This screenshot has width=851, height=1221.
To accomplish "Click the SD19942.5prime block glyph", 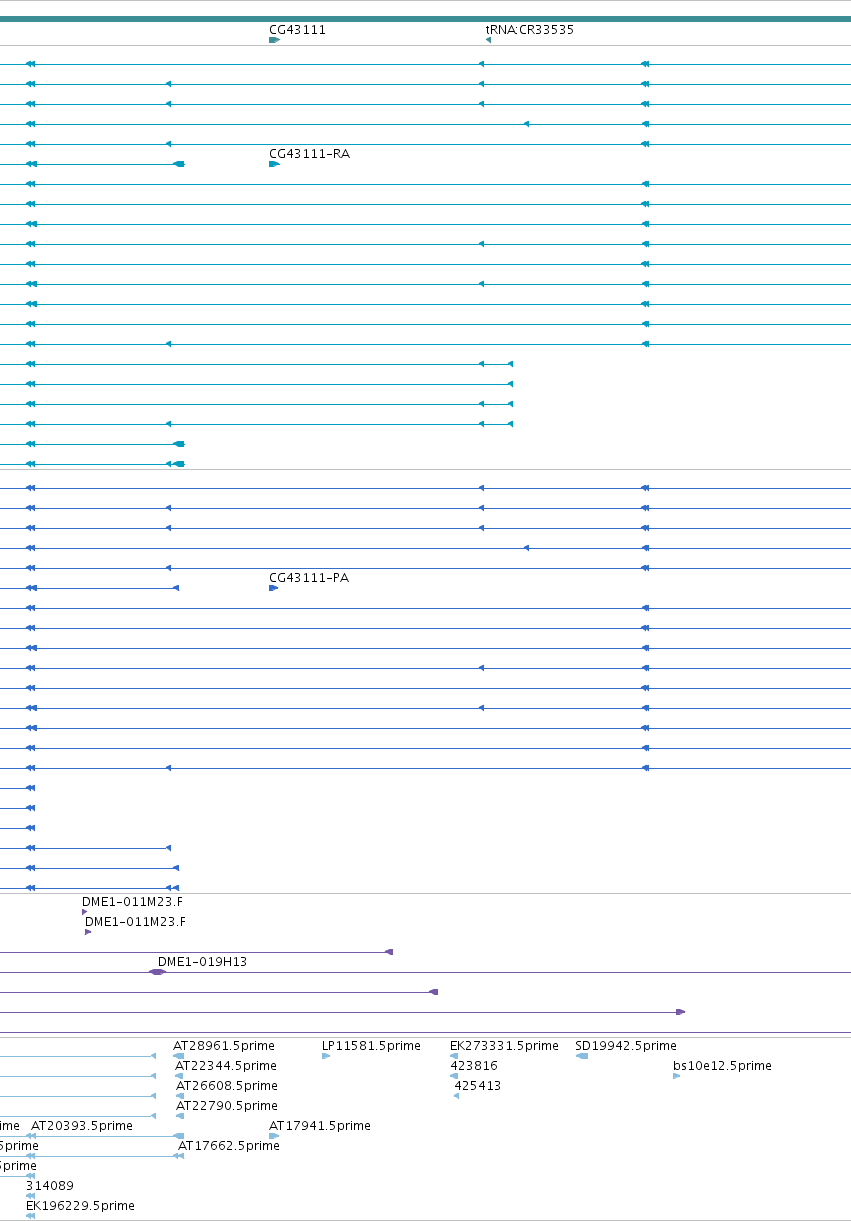I will pyautogui.click(x=582, y=1056).
